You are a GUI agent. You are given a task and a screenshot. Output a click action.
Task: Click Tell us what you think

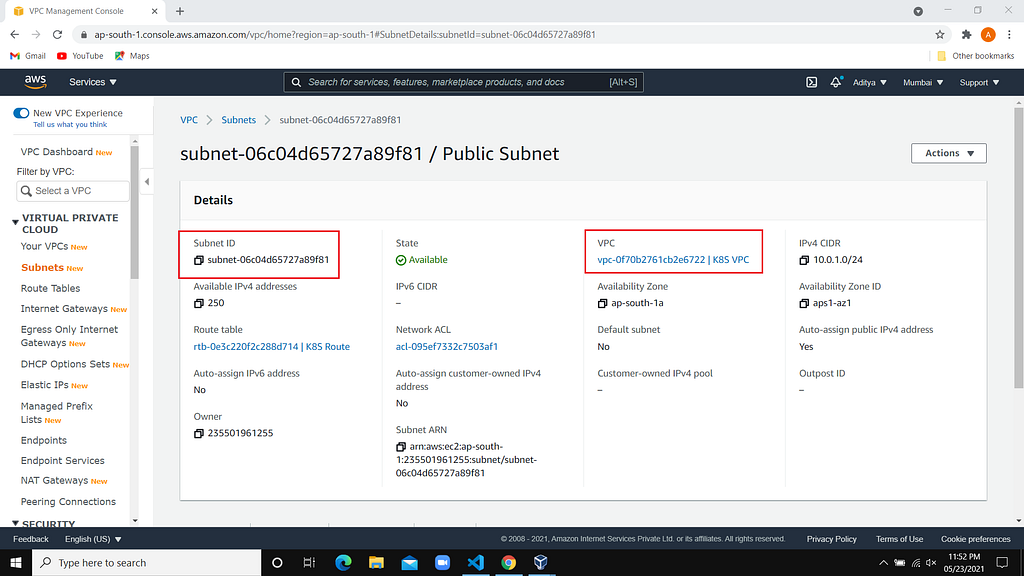70,124
